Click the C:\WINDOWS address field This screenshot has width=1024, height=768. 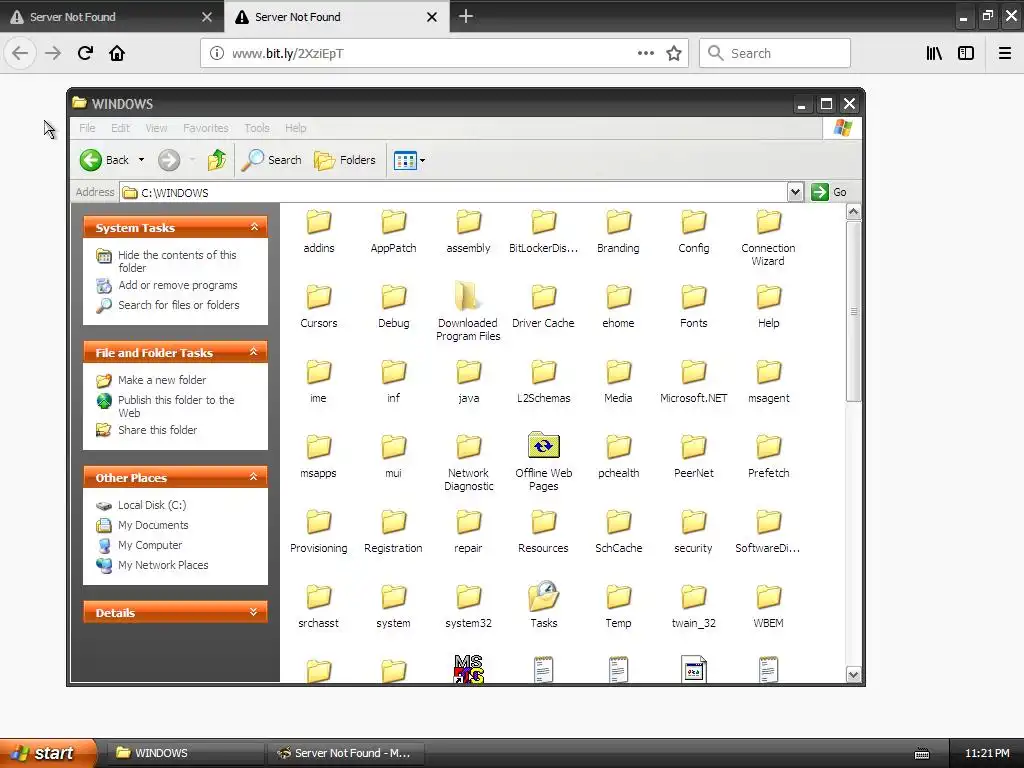[454, 193]
